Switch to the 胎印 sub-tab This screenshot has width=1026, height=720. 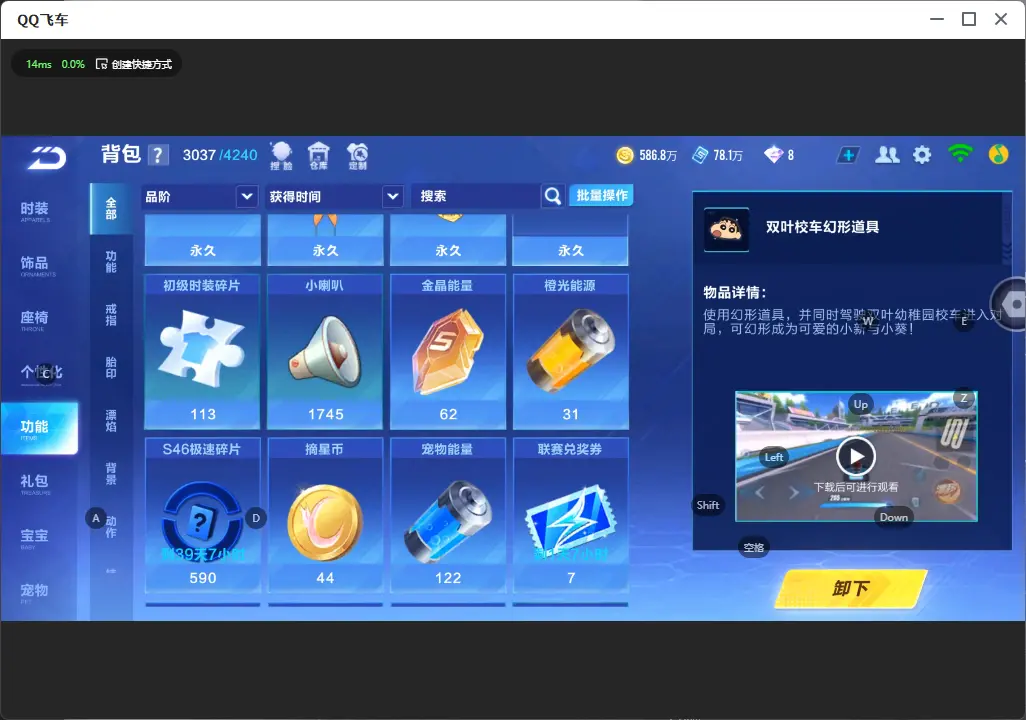(x=111, y=368)
